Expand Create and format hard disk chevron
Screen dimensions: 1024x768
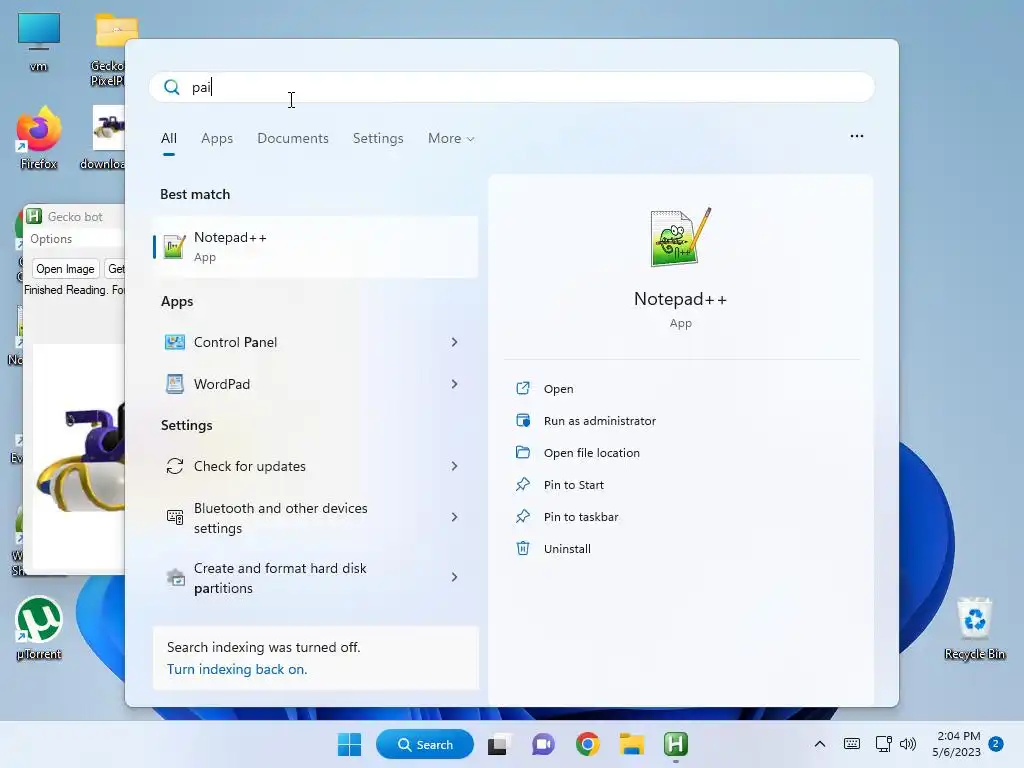point(455,577)
